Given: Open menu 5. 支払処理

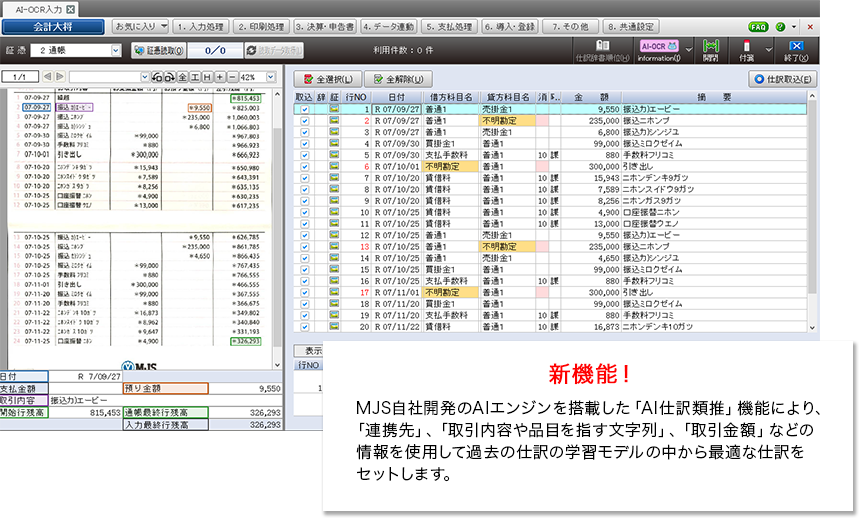Looking at the screenshot, I should pos(449,26).
